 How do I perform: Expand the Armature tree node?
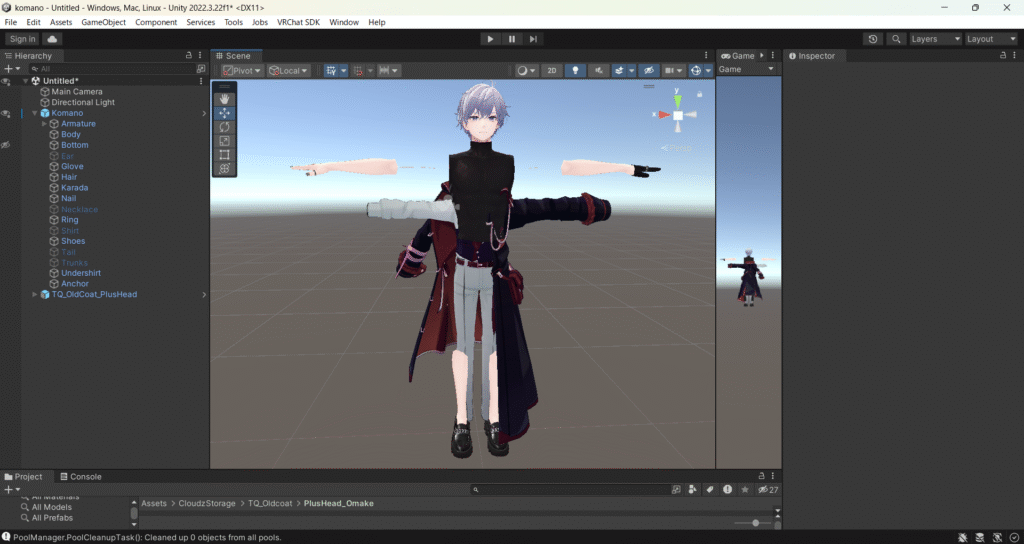click(x=44, y=124)
